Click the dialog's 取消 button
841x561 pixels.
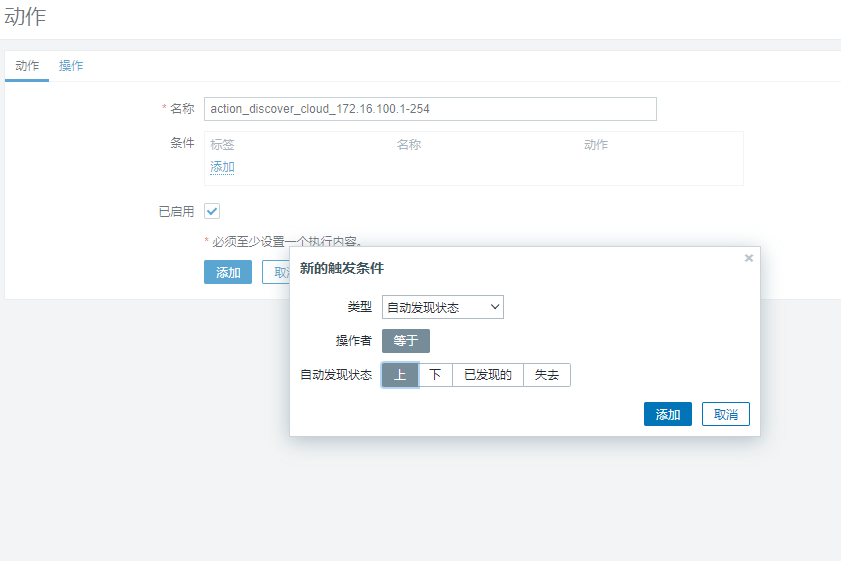(x=725, y=414)
